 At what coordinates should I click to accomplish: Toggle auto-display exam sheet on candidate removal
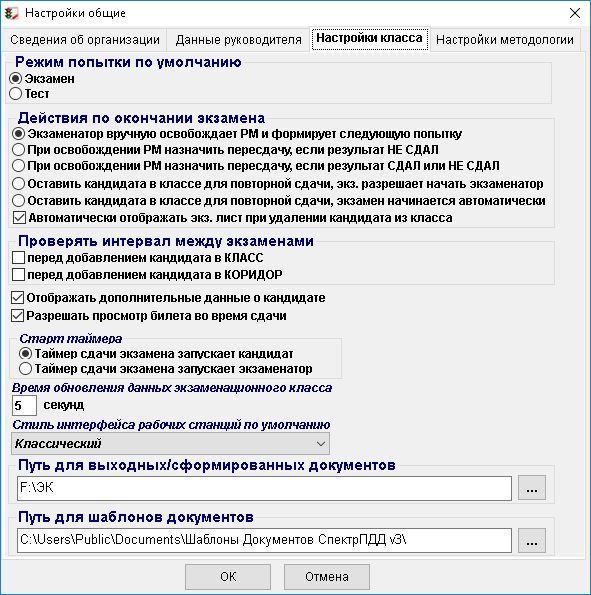pyautogui.click(x=232, y=218)
